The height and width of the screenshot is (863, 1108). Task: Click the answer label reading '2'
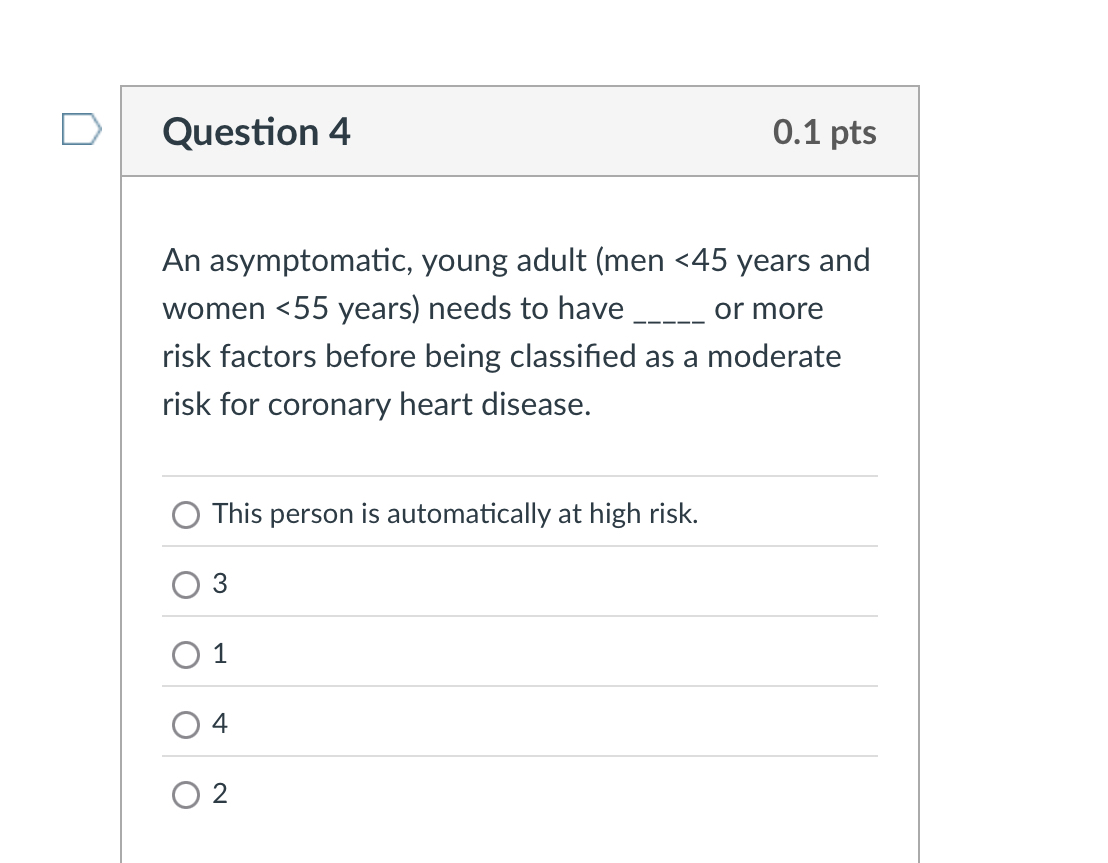point(219,794)
